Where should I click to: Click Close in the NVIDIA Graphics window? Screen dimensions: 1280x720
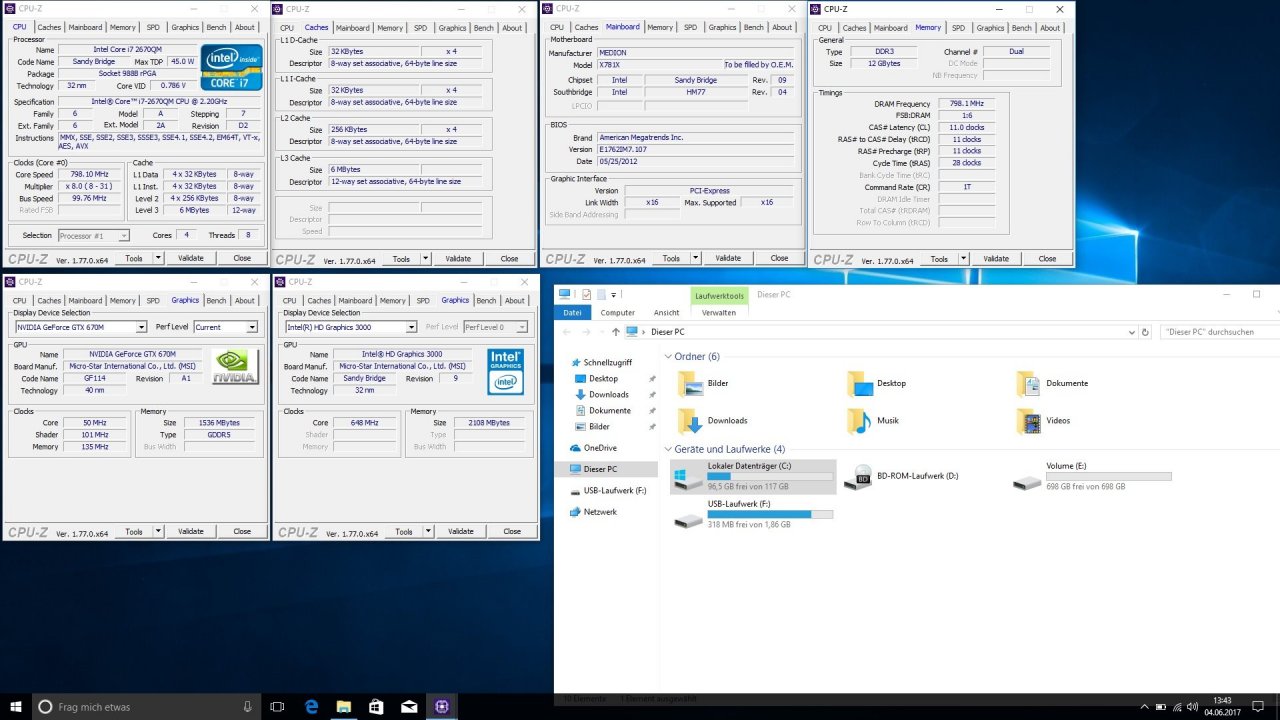(x=242, y=531)
